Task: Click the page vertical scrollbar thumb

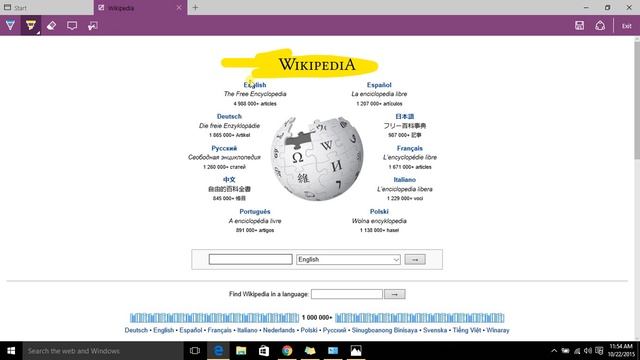Action: (x=637, y=100)
